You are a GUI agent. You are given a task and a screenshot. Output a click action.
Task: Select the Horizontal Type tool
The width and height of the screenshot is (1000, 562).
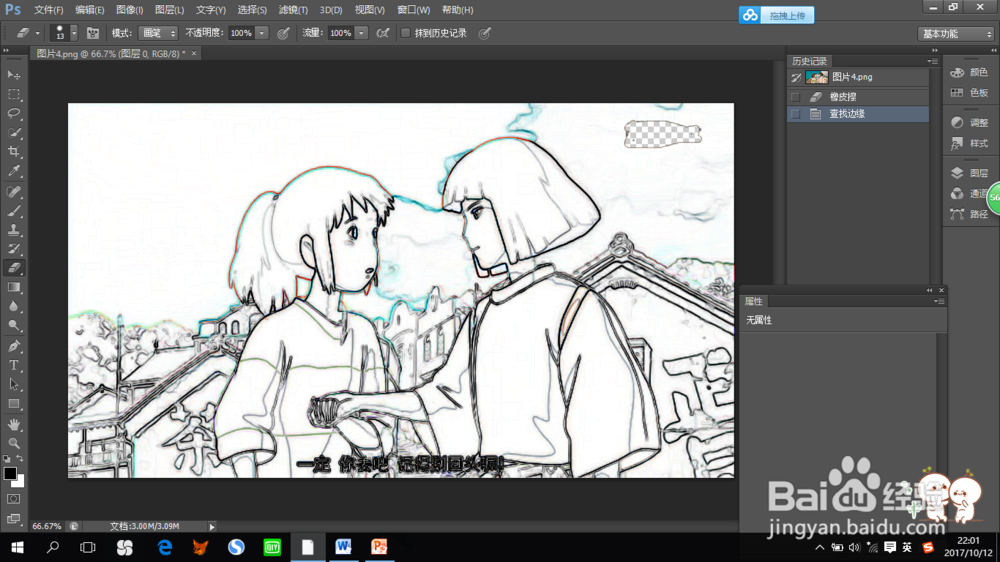[x=13, y=366]
